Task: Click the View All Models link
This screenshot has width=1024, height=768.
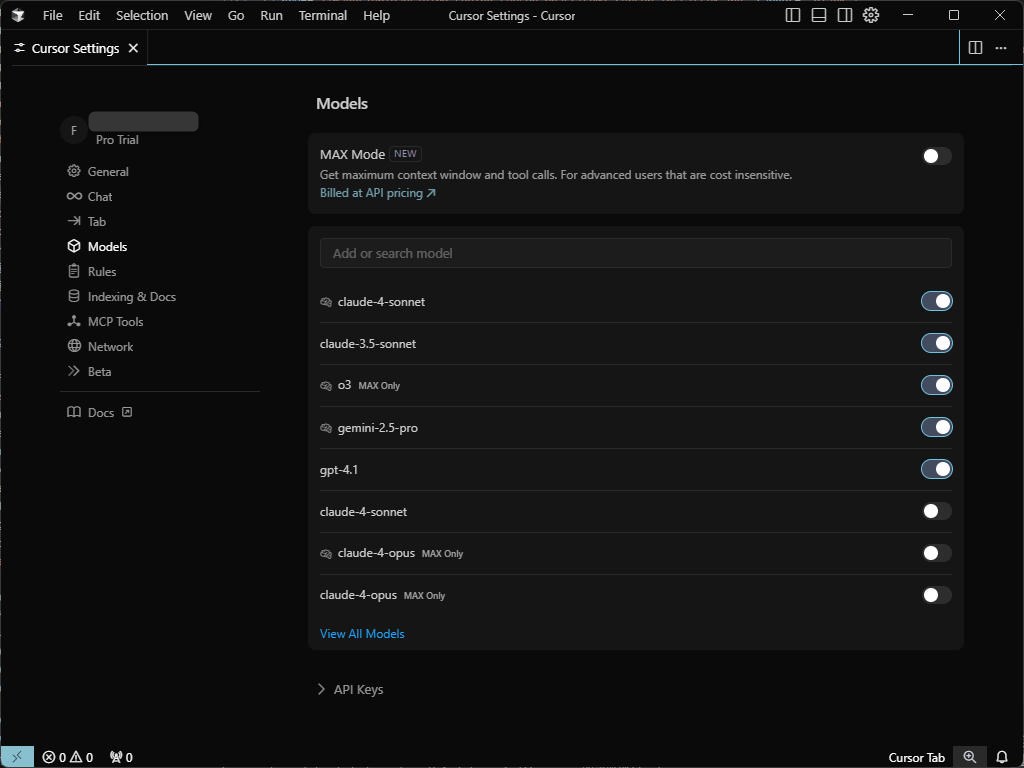Action: point(362,633)
